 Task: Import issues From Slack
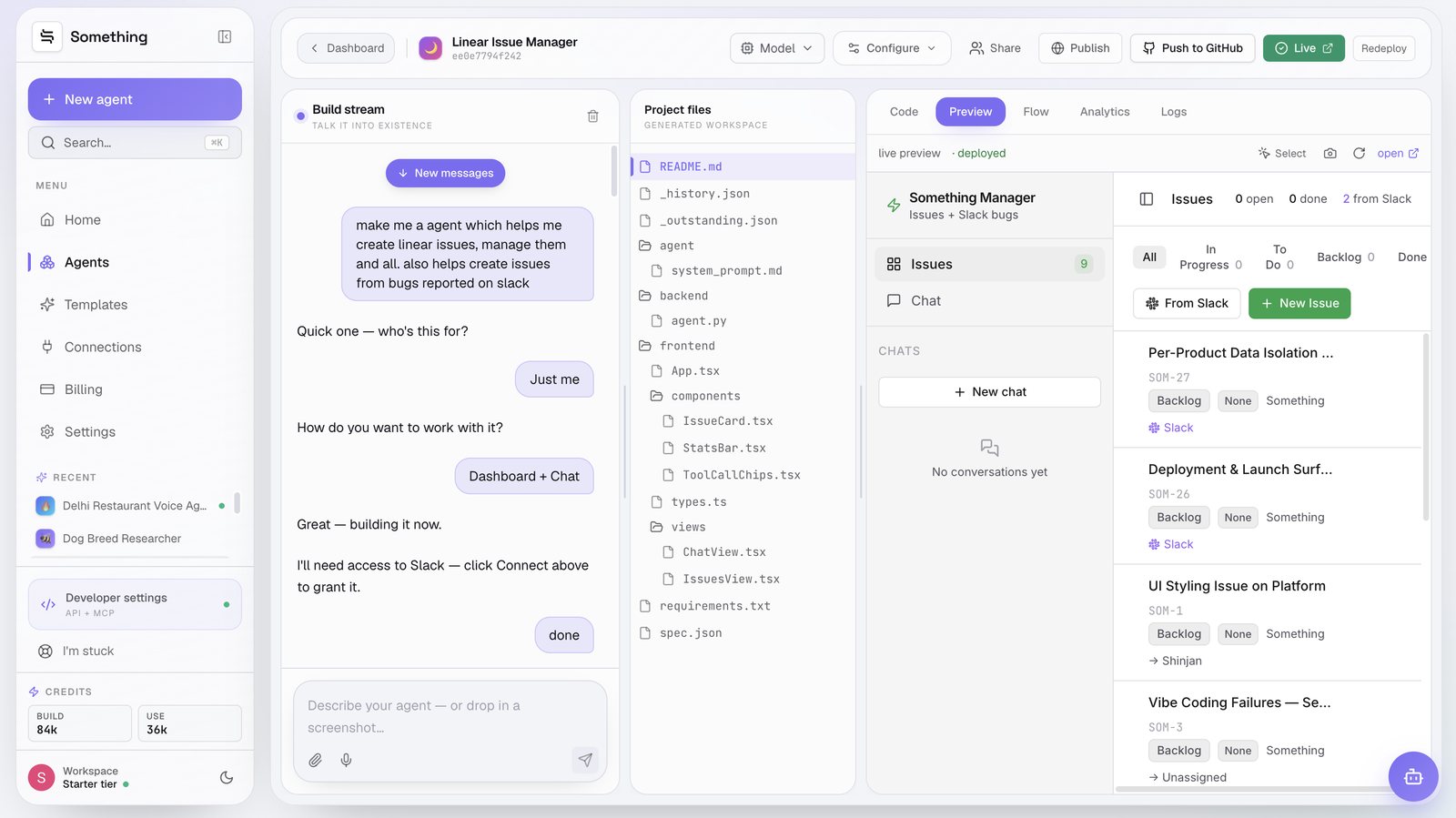pos(1187,303)
